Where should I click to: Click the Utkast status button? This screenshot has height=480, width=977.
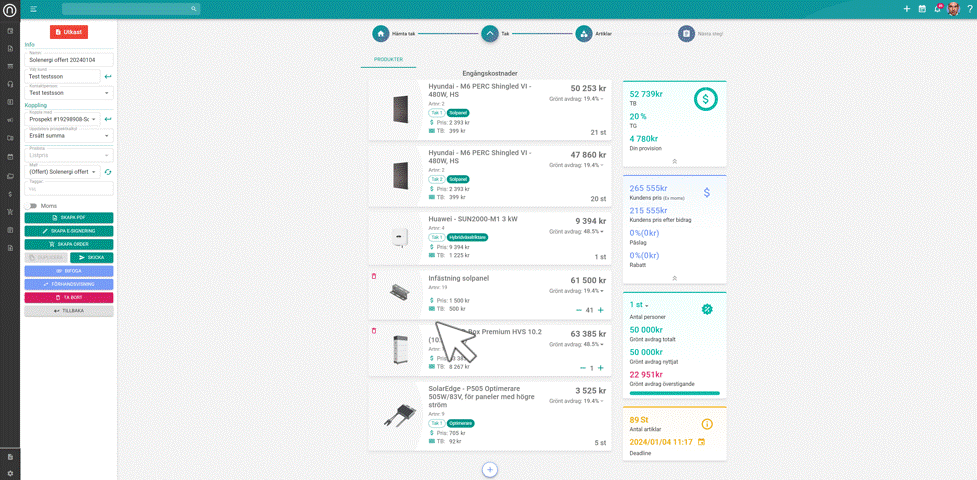tap(69, 32)
